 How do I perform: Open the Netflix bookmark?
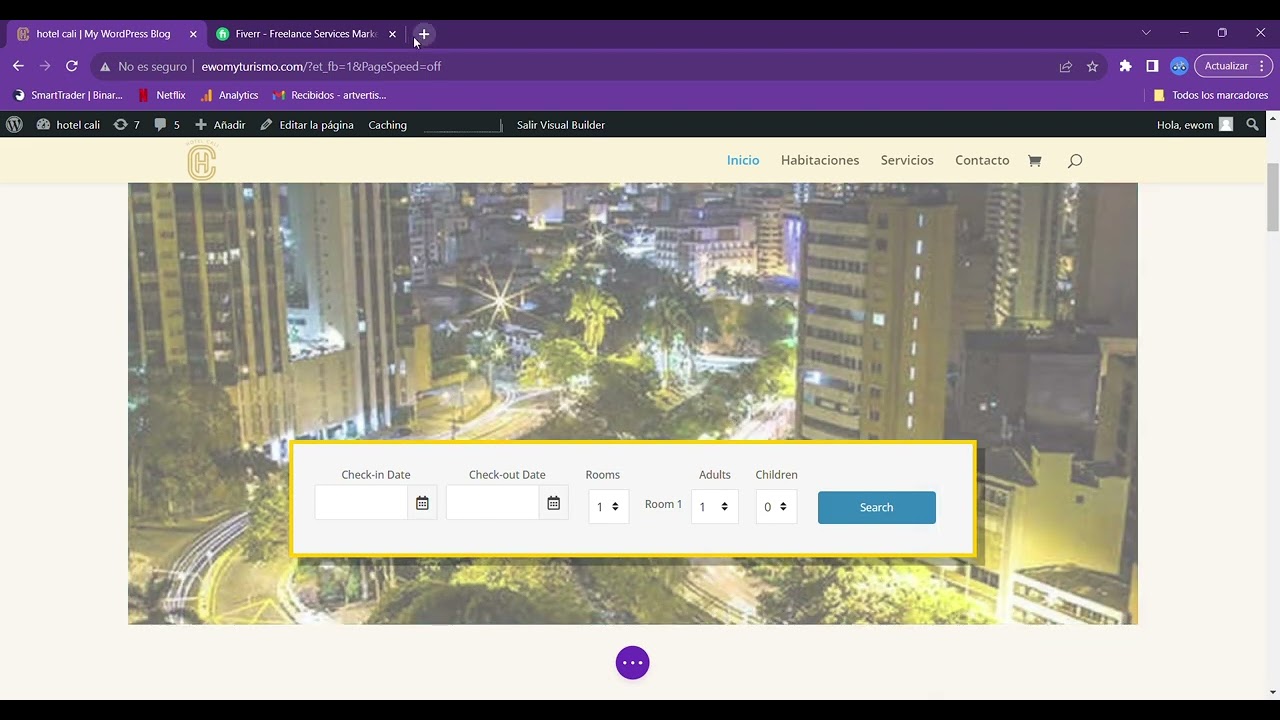[162, 95]
